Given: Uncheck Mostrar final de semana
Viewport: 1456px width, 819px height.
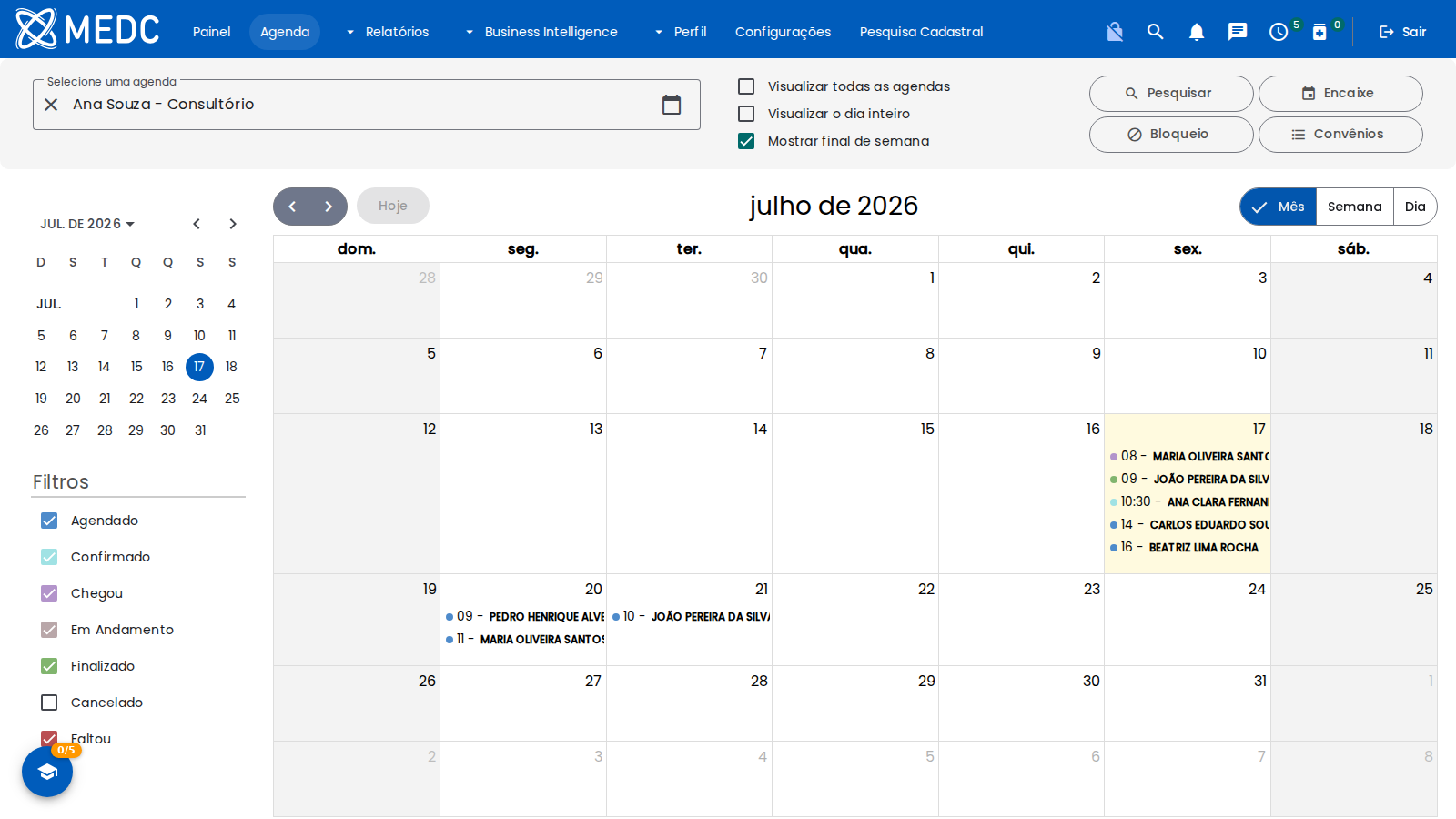Looking at the screenshot, I should [x=746, y=141].
